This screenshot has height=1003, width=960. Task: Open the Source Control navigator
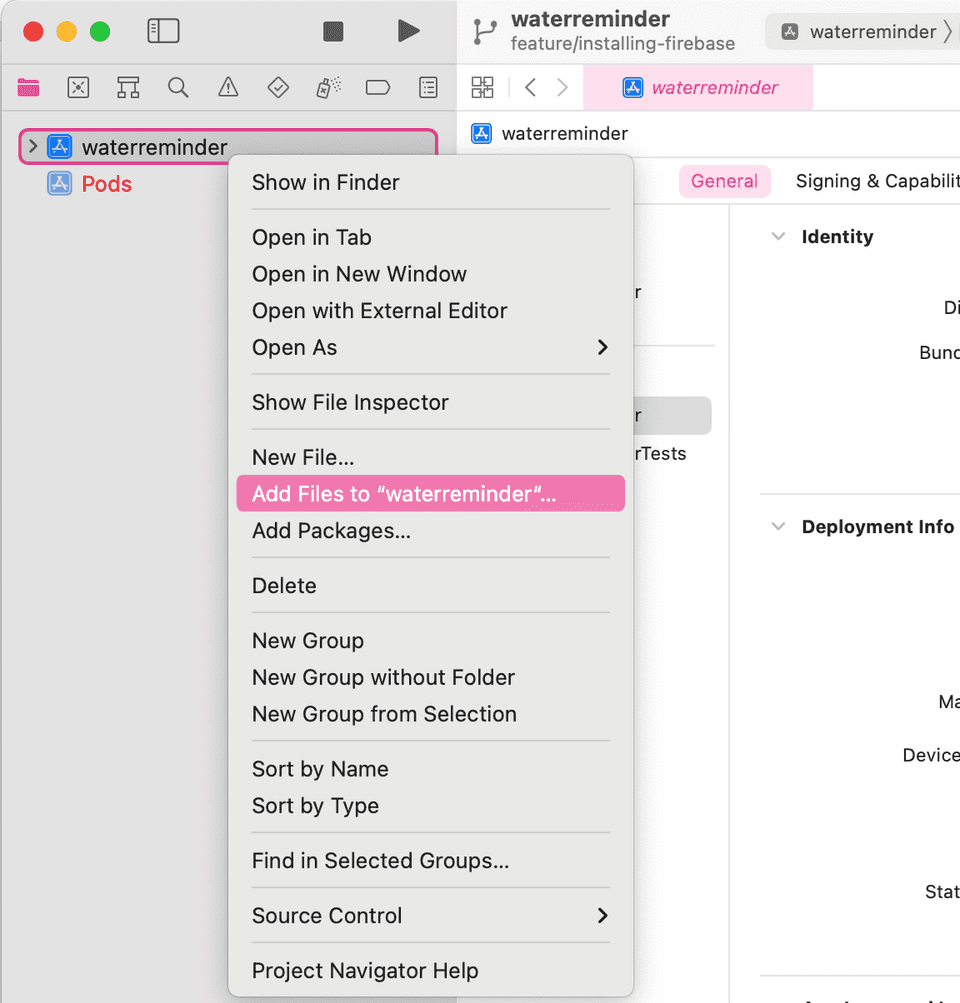tap(78, 88)
